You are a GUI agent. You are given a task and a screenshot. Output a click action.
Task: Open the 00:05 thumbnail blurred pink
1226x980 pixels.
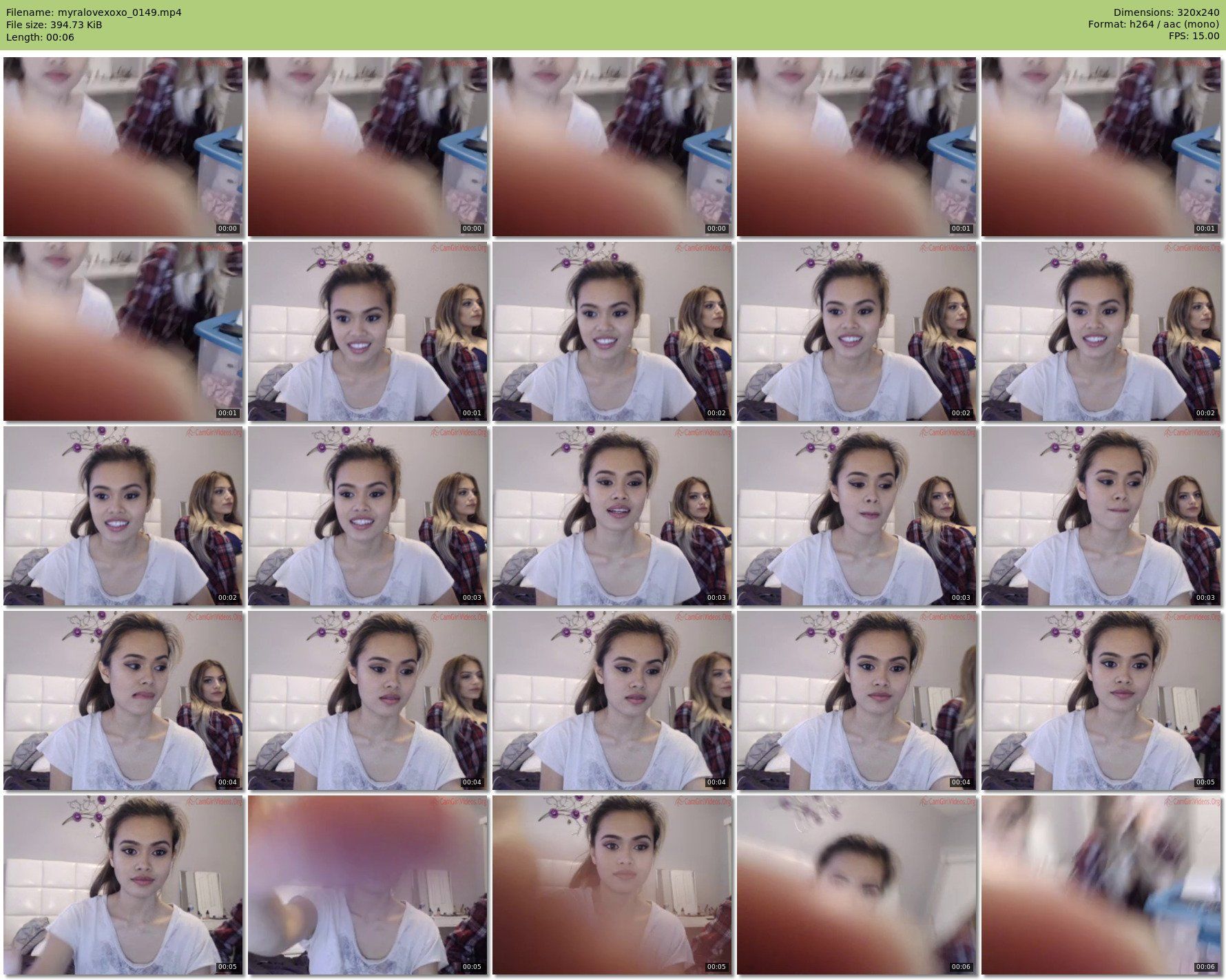pyautogui.click(x=368, y=886)
